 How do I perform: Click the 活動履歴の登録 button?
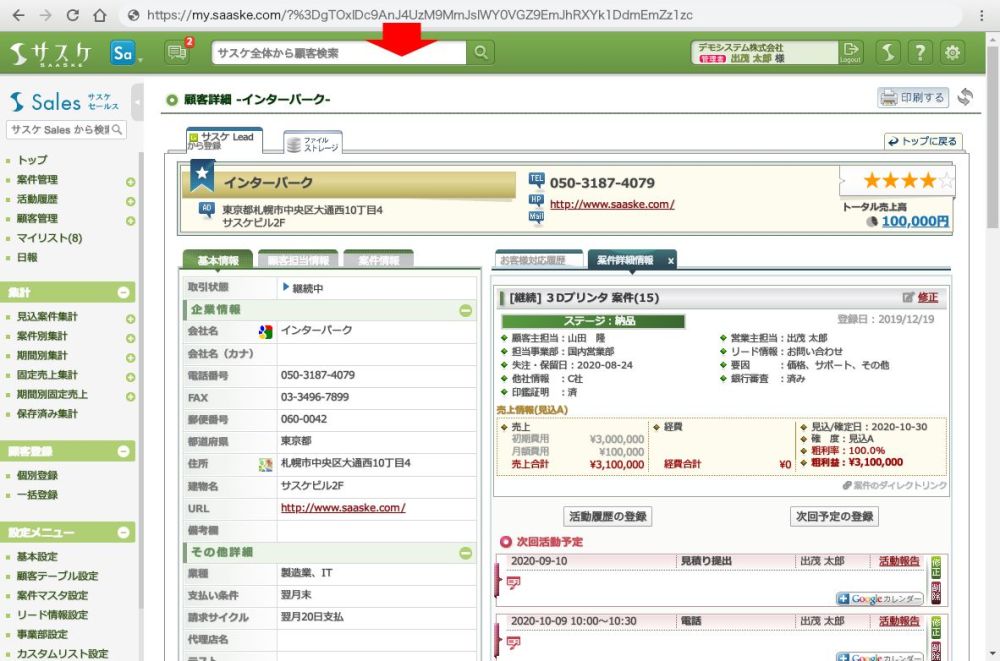(608, 517)
